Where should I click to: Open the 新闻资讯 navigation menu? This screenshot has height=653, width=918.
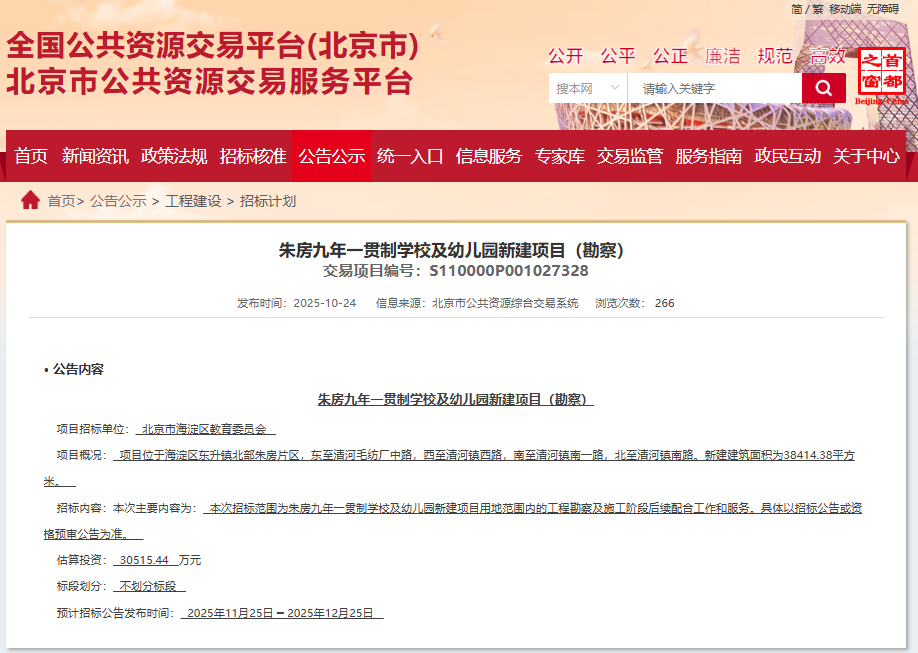click(95, 156)
